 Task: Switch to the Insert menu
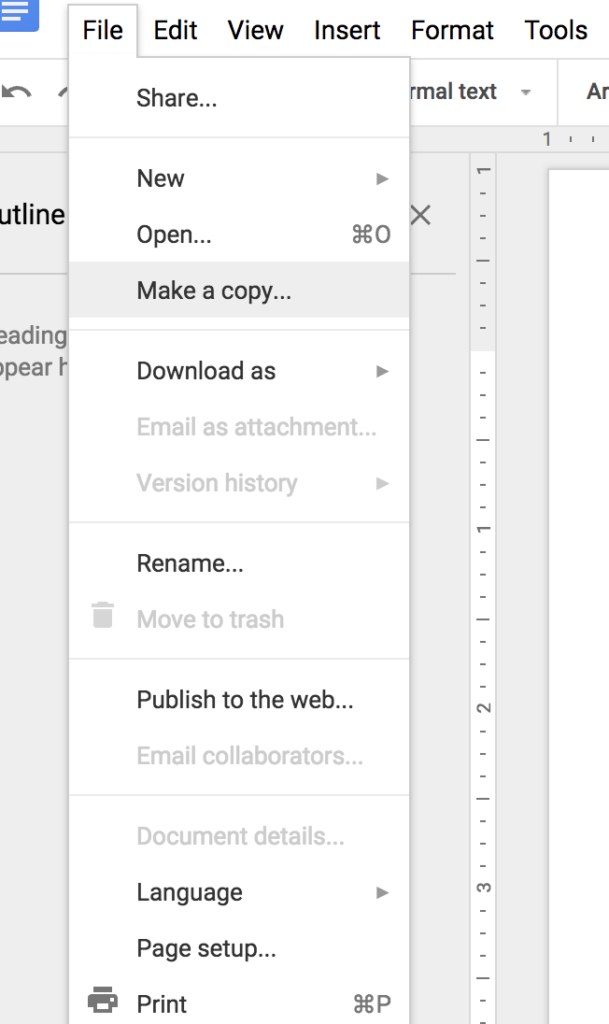click(347, 30)
